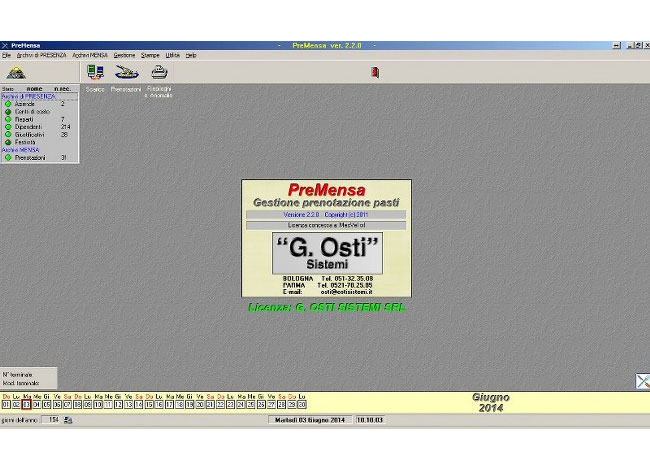Select day 25 in the calendar strip
This screenshot has width=650, height=470.
251,405
